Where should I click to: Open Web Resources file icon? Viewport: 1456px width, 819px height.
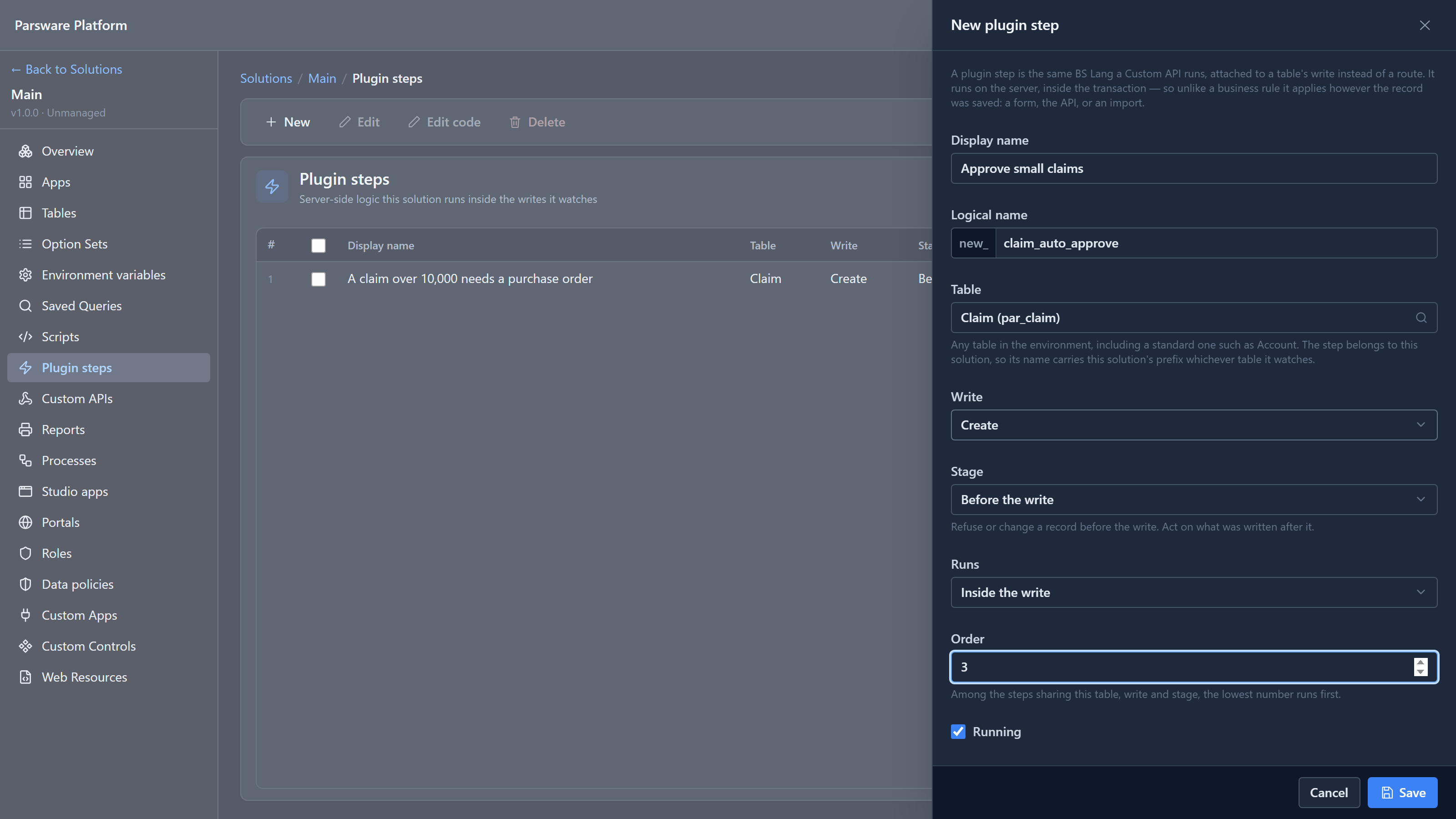pos(25,677)
